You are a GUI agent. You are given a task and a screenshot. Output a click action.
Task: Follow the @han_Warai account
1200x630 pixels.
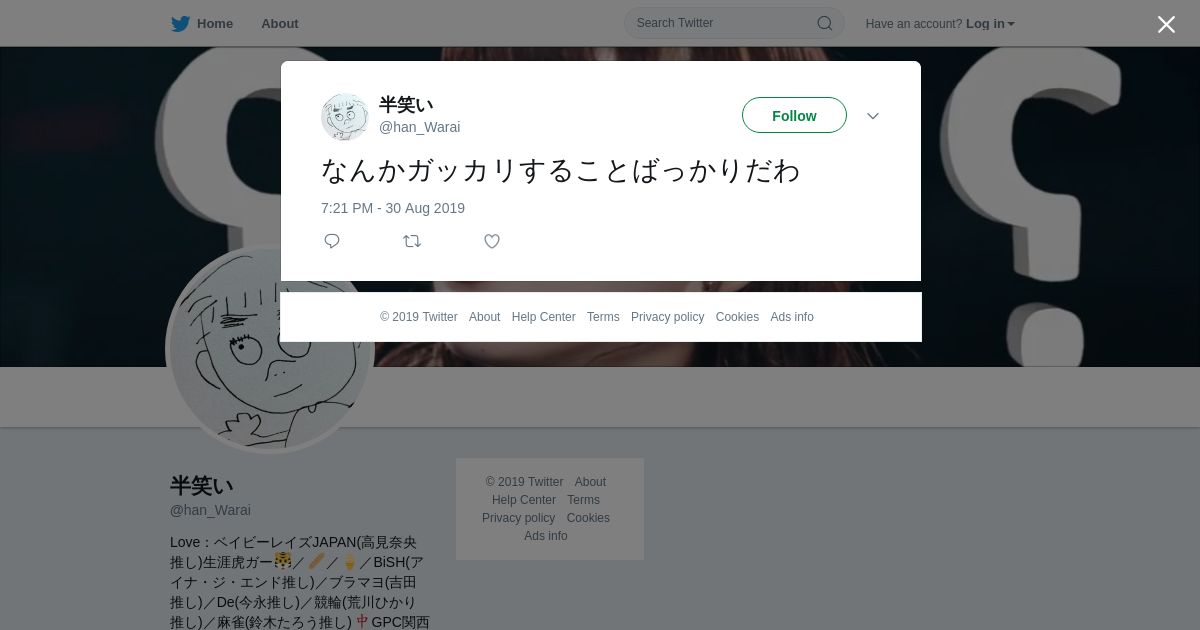point(794,115)
